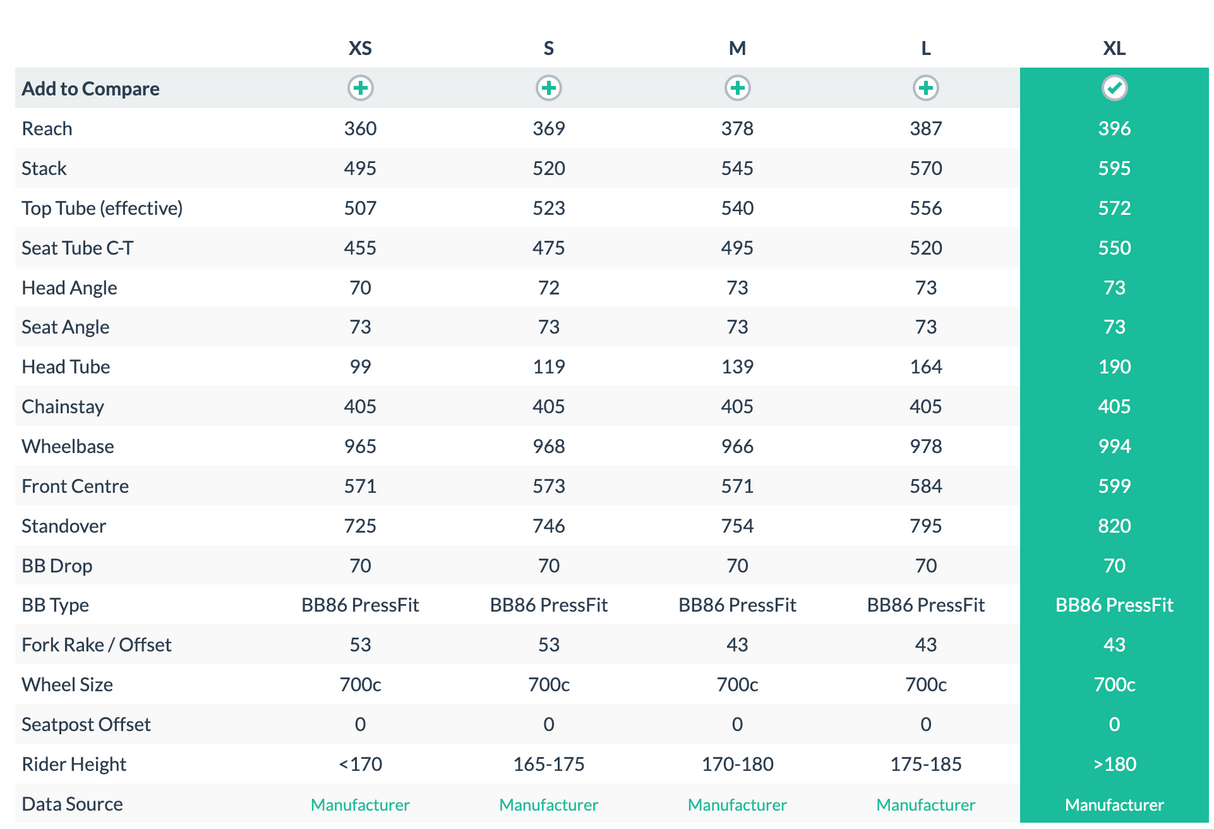Select the XL column header
The height and width of the screenshot is (829, 1214).
(1114, 48)
